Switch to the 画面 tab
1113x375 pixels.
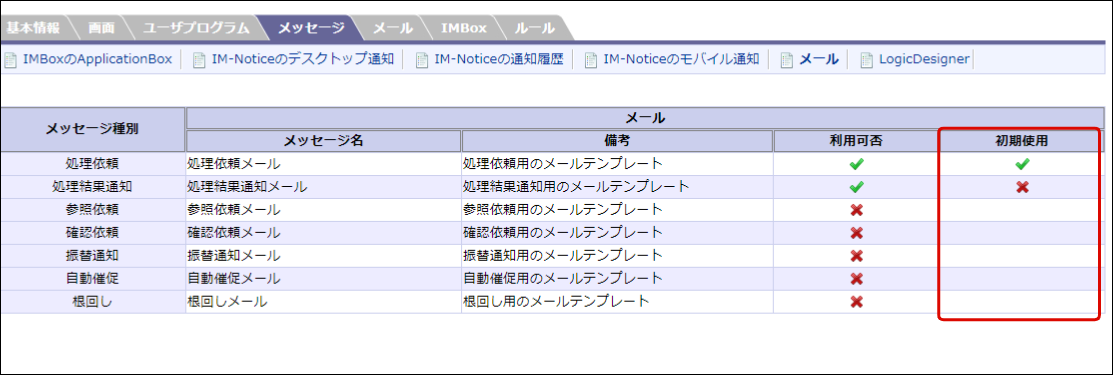tap(103, 28)
